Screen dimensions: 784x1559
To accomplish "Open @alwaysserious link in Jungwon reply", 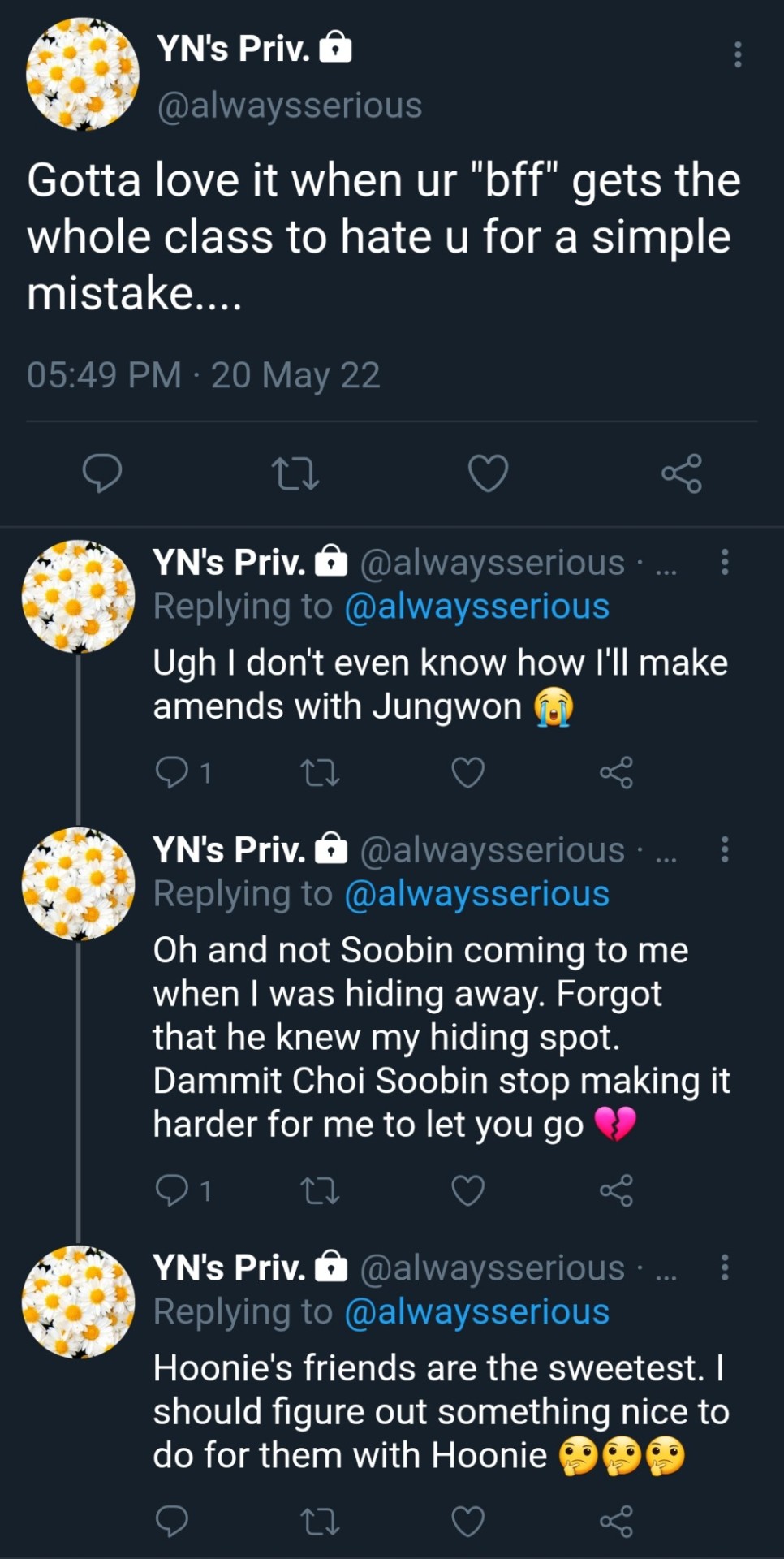I will pyautogui.click(x=476, y=607).
